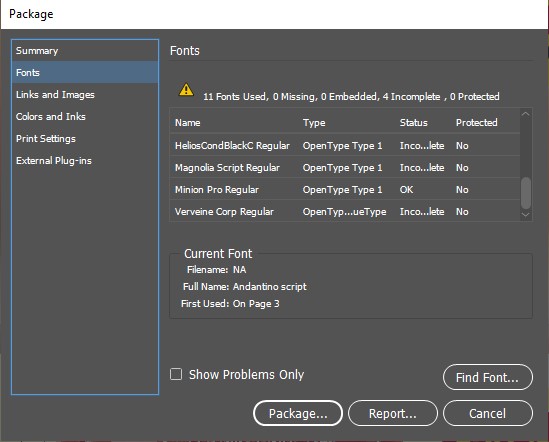Select the Magnolia Script Regular font row
Viewport: 549px width, 442px height.
click(345, 167)
